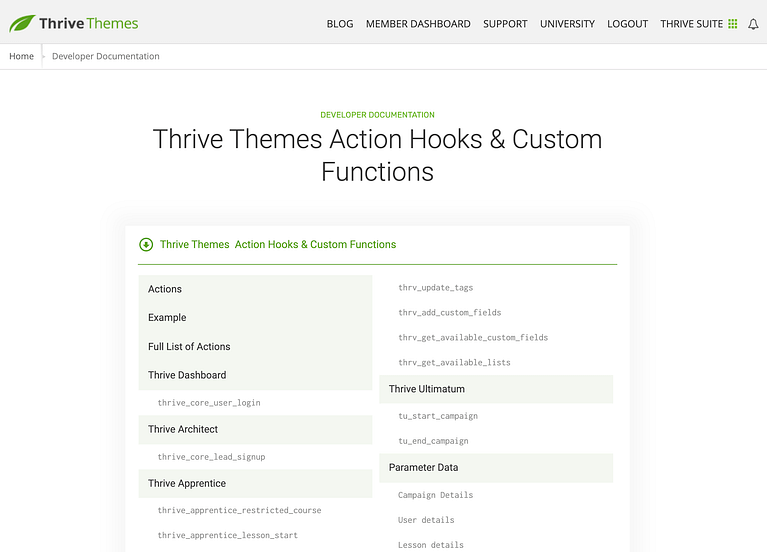Open thrive_apprentice_lesson_start entry
The image size is (767, 552).
click(x=227, y=535)
